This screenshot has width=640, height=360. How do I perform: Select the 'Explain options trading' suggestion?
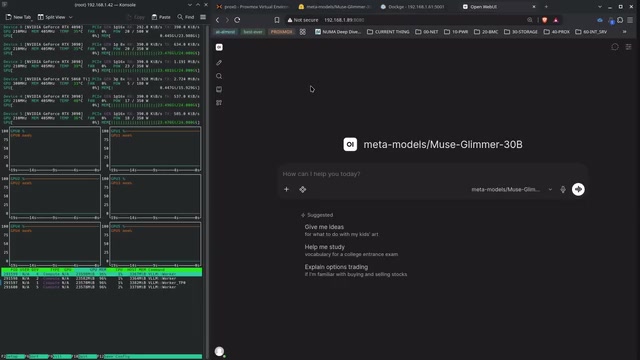(356, 270)
